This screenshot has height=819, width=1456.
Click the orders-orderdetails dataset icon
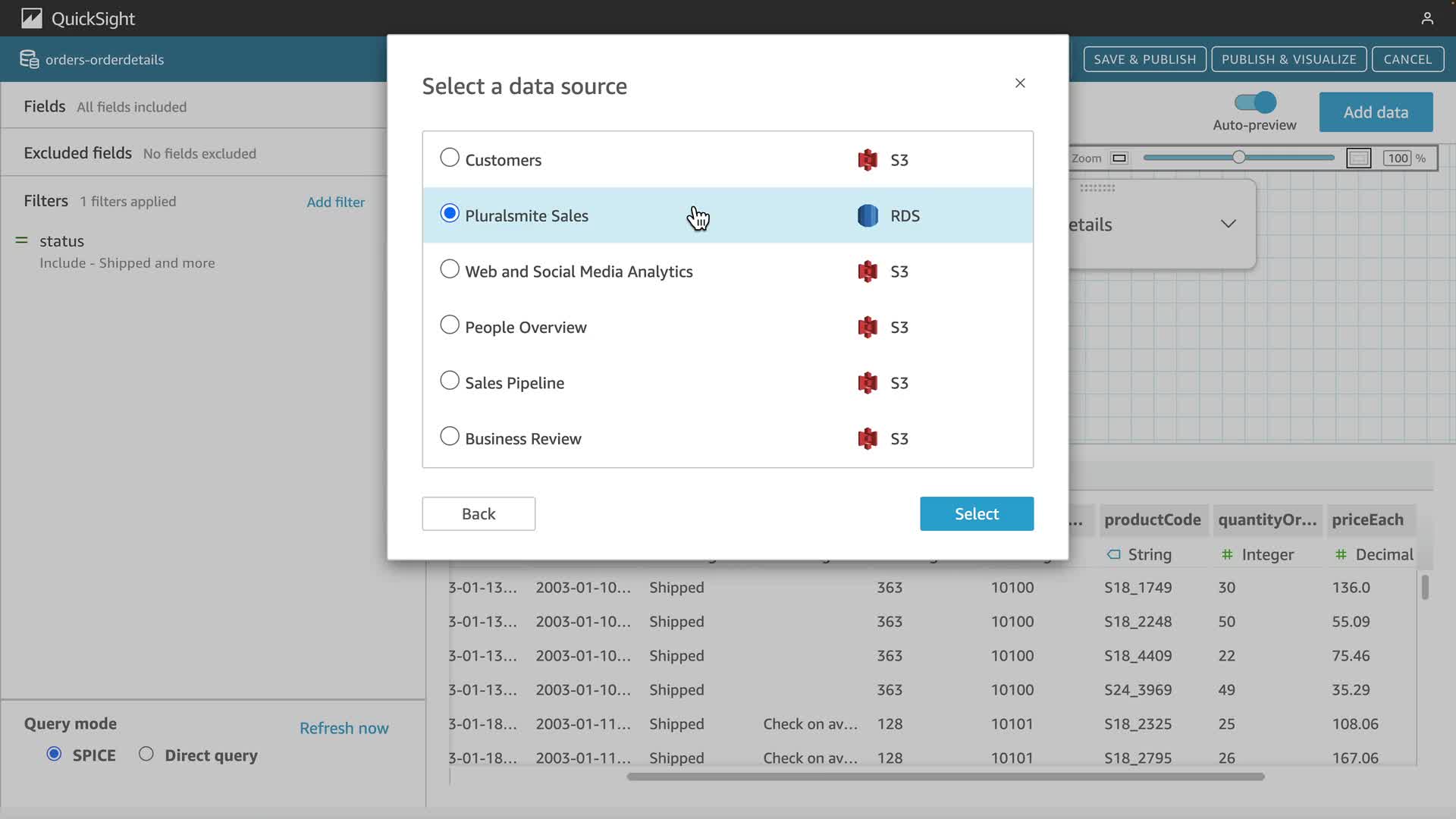click(29, 59)
